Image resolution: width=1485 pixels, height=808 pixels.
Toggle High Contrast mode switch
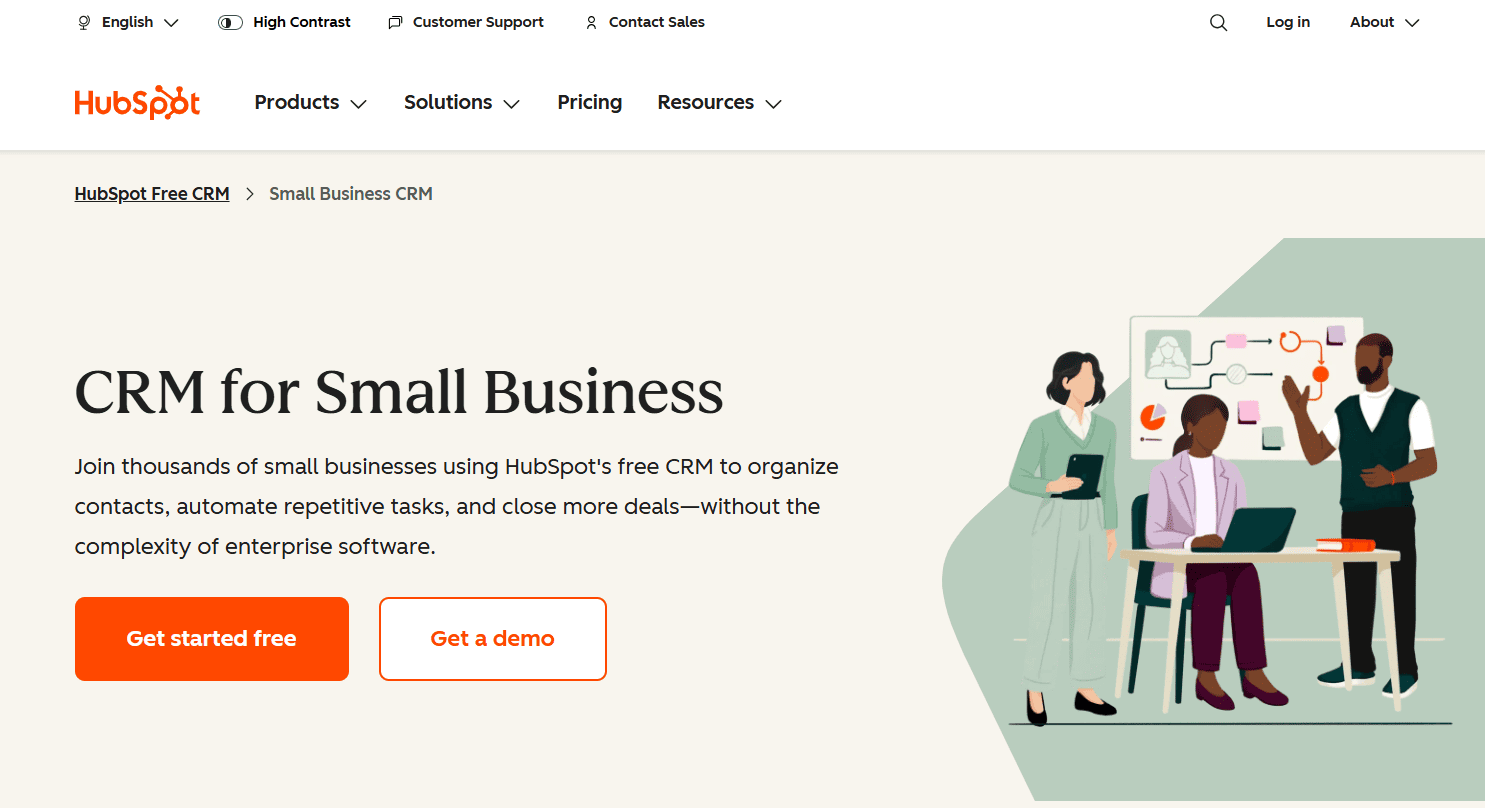pos(230,22)
